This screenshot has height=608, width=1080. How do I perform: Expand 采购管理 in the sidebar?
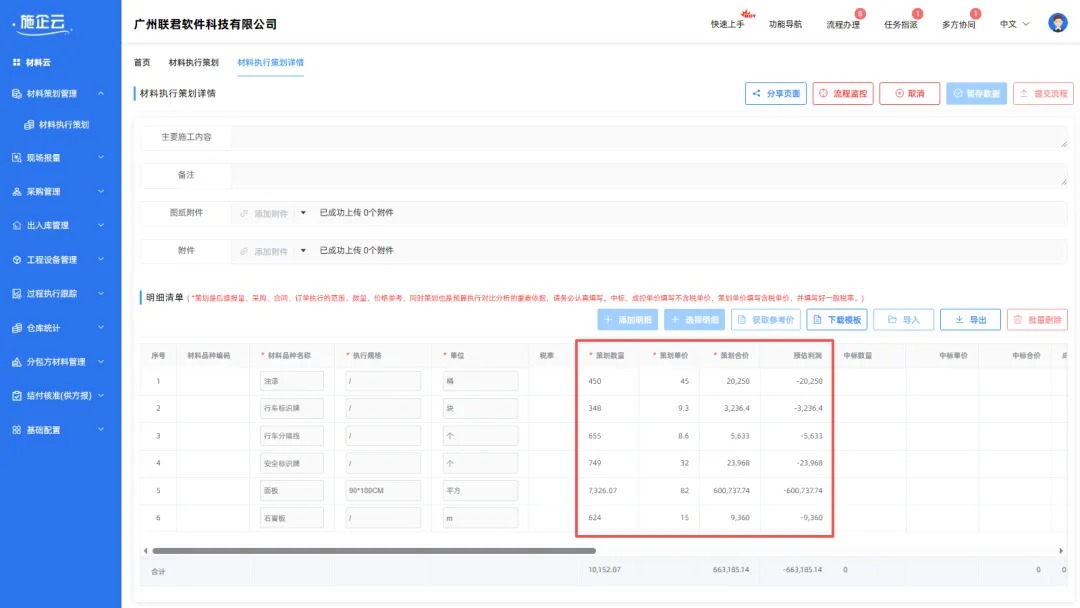pyautogui.click(x=60, y=191)
